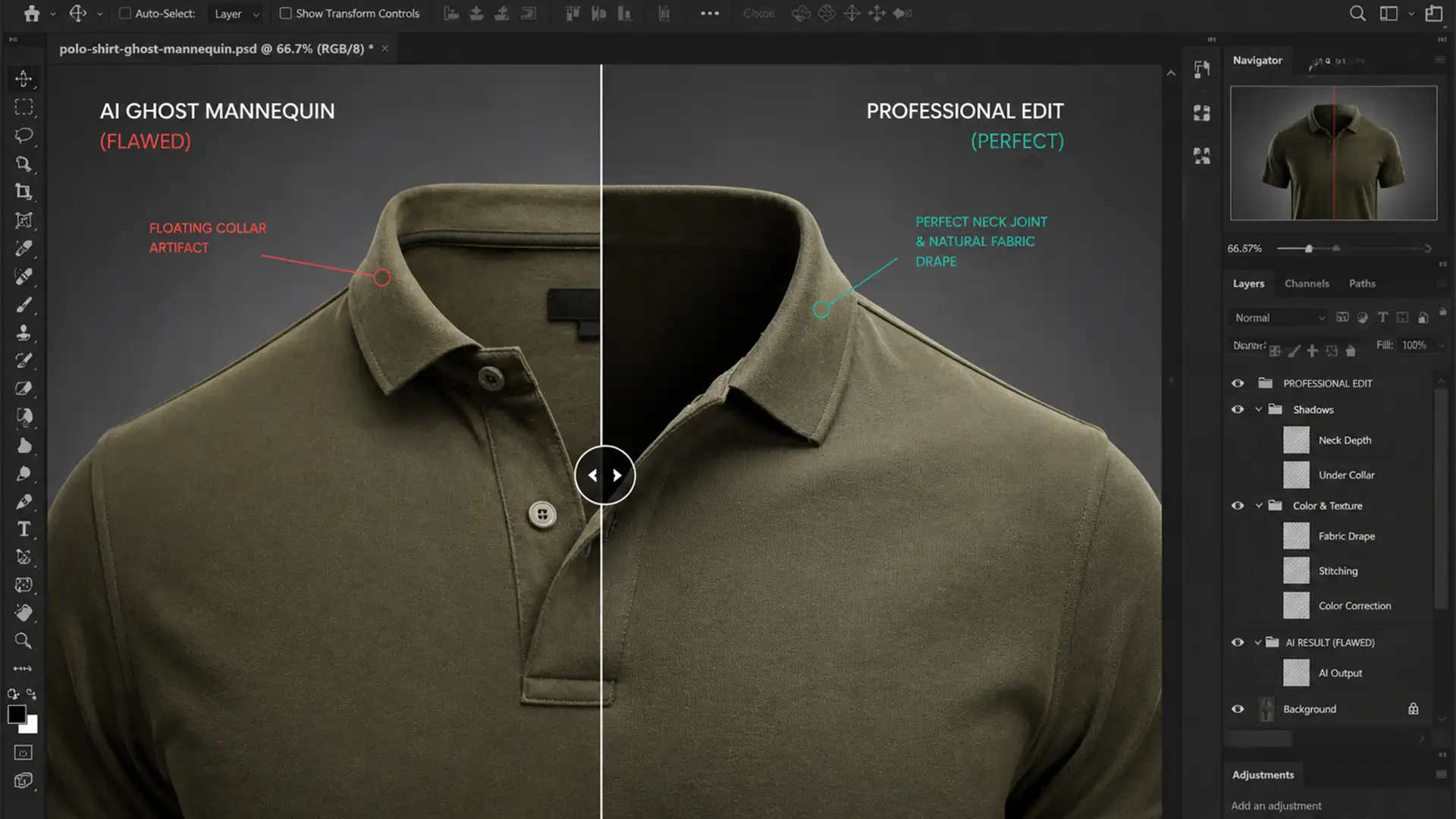Select the Zoom tool
1456x819 pixels.
pyautogui.click(x=24, y=641)
